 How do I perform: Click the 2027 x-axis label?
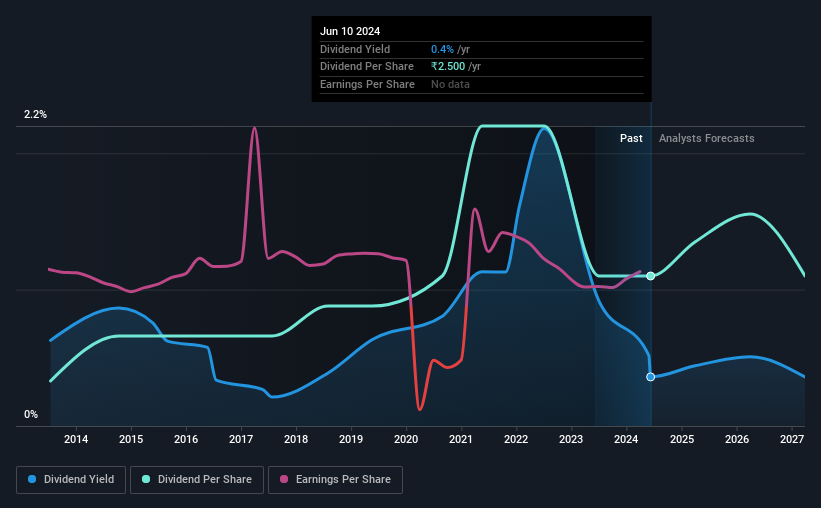click(792, 439)
